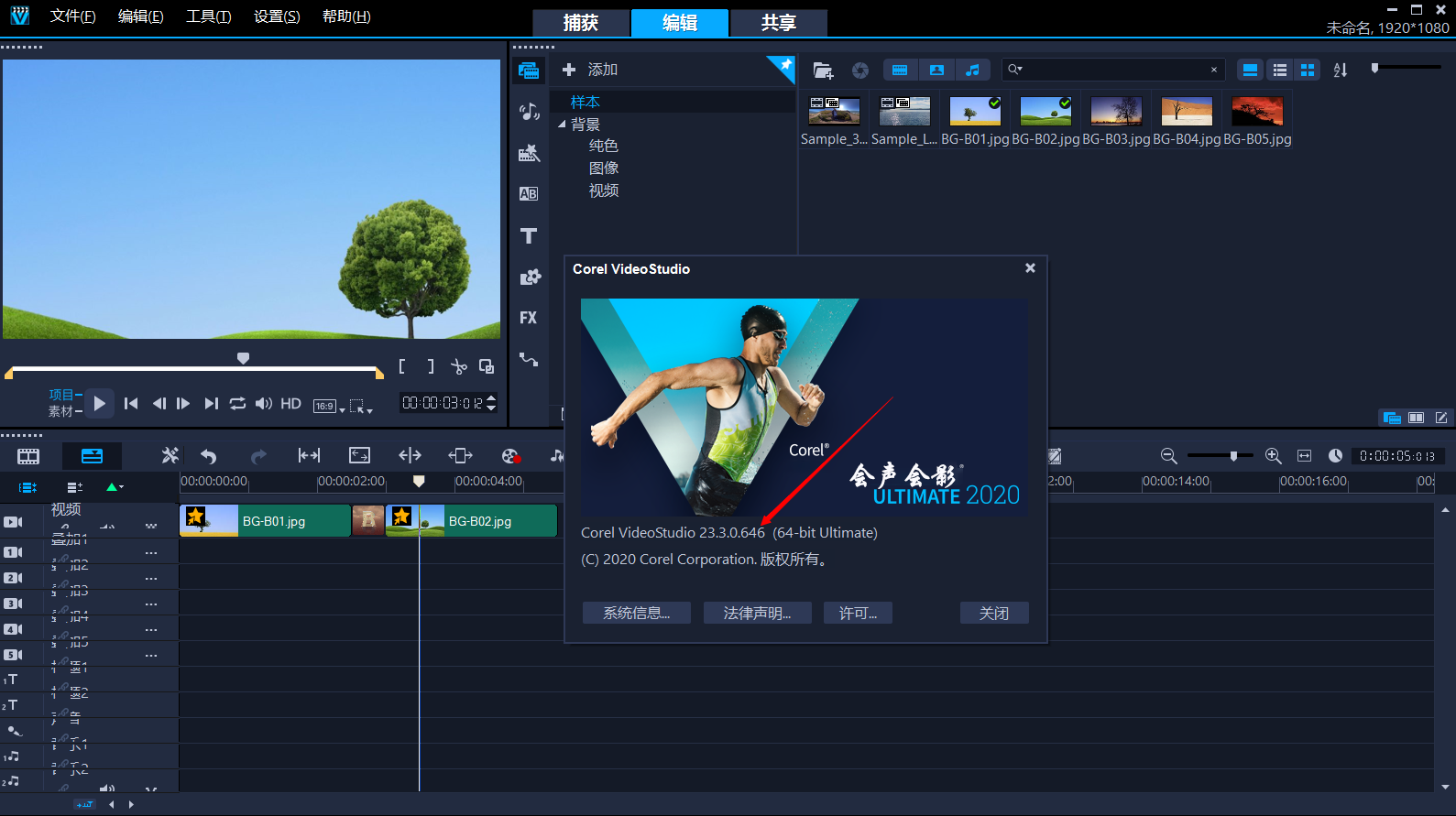Viewport: 1456px width, 816px height.
Task: Switch to Storyboard view
Action: [28, 456]
